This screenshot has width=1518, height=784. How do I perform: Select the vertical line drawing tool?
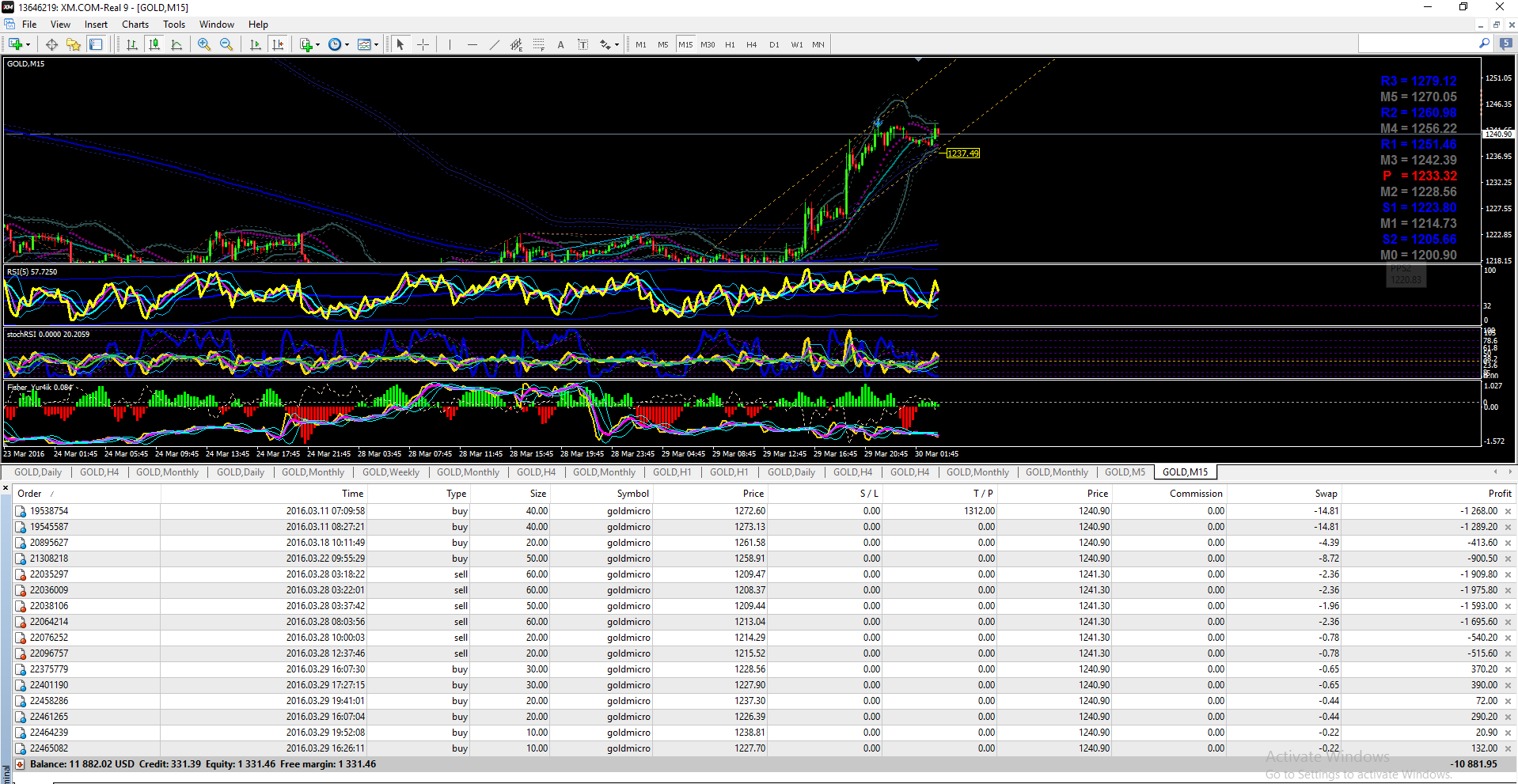coord(450,44)
